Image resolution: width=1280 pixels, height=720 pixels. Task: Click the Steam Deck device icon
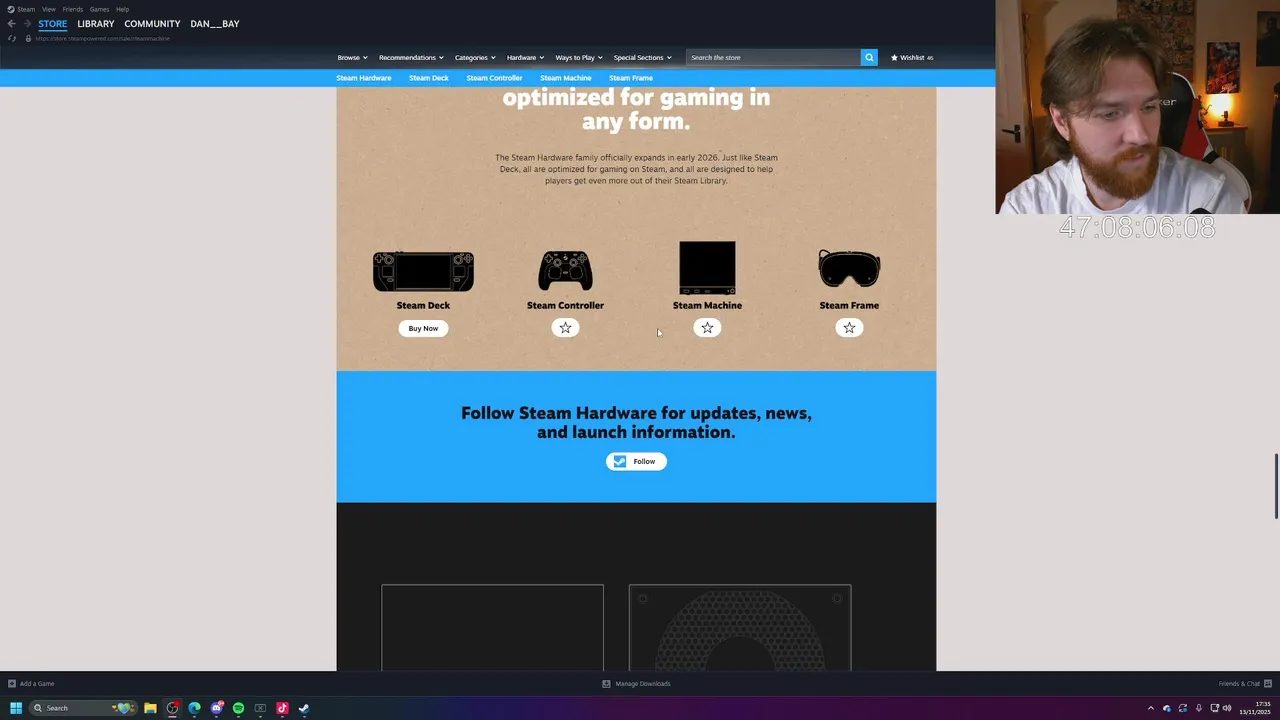tap(423, 271)
